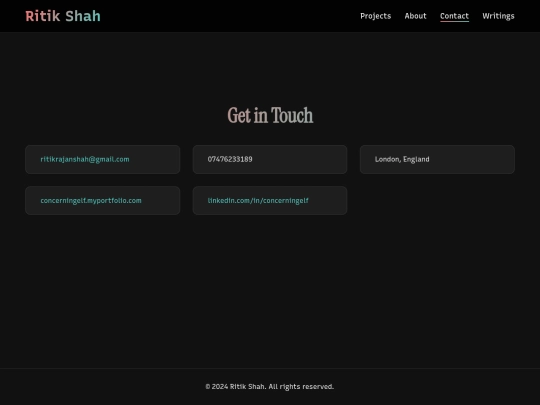This screenshot has height=405, width=540.
Task: Click the ritikrajanshah@gmail.com email link
Action: [85, 159]
